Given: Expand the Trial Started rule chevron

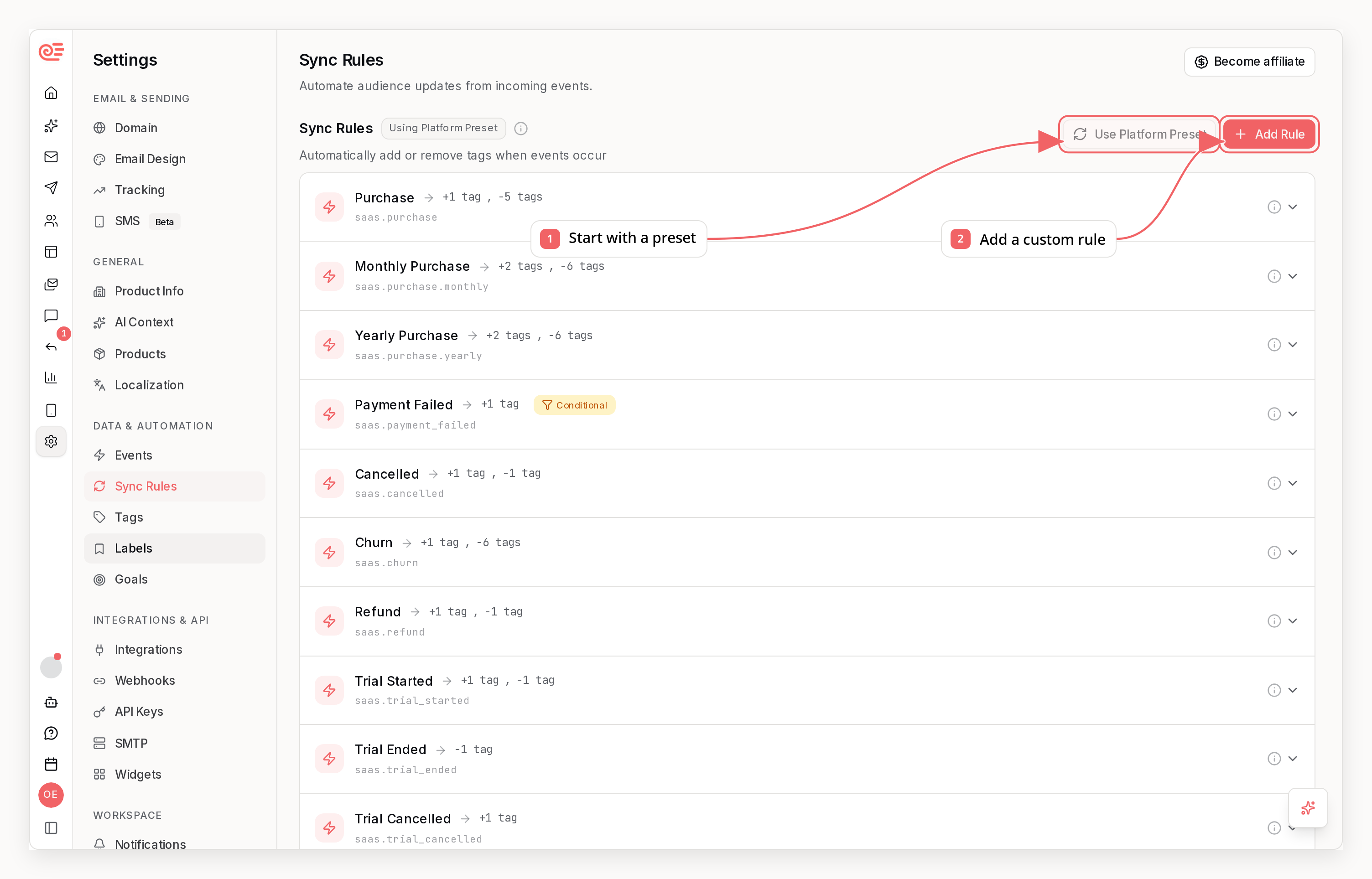Looking at the screenshot, I should click(x=1293, y=690).
